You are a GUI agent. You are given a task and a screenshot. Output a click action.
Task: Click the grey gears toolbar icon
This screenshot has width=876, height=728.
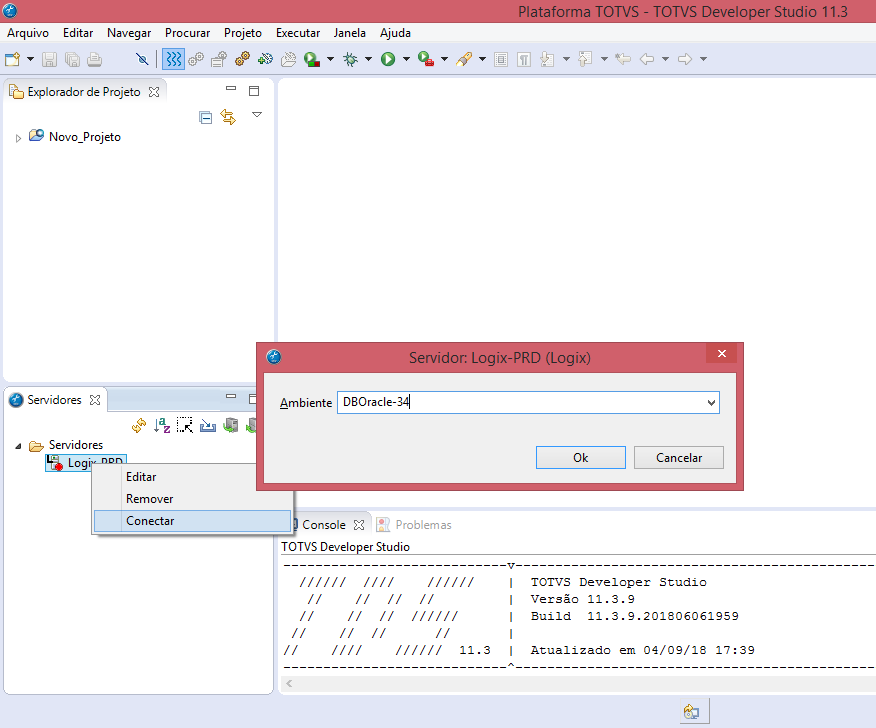coord(196,59)
